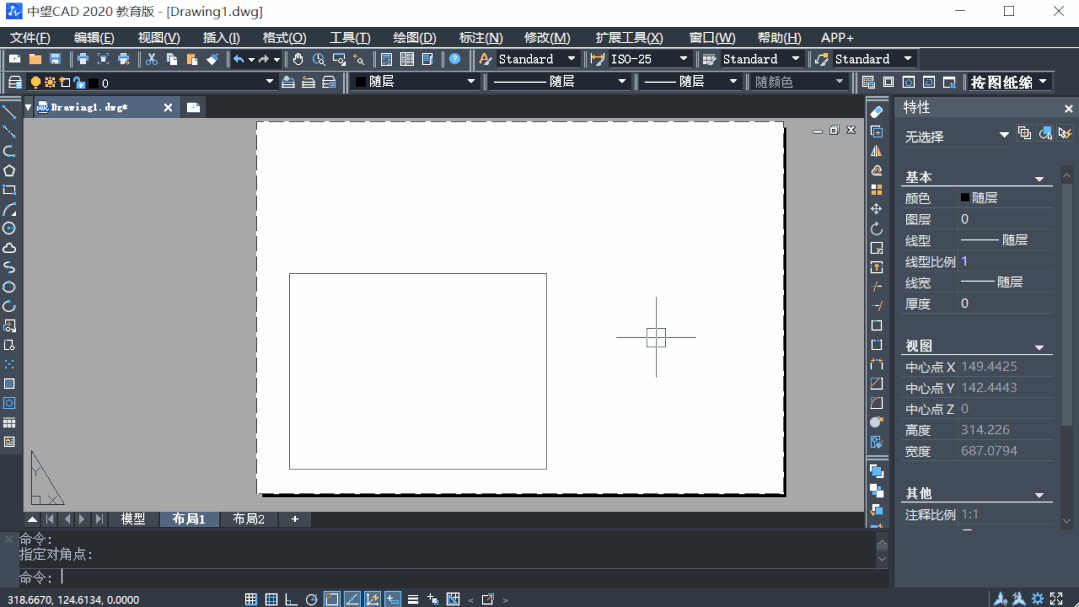Click the Rotate tool icon
The height and width of the screenshot is (607, 1079).
coord(876,228)
